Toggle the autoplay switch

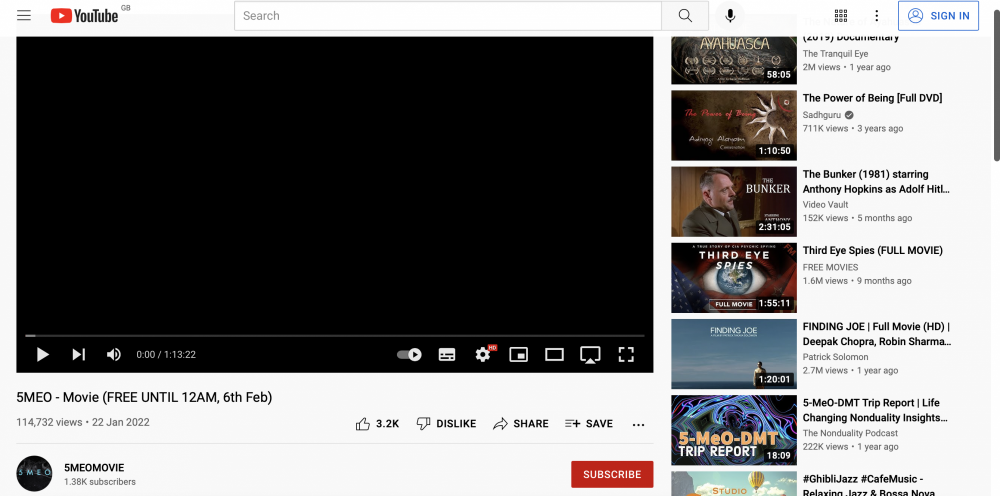409,354
